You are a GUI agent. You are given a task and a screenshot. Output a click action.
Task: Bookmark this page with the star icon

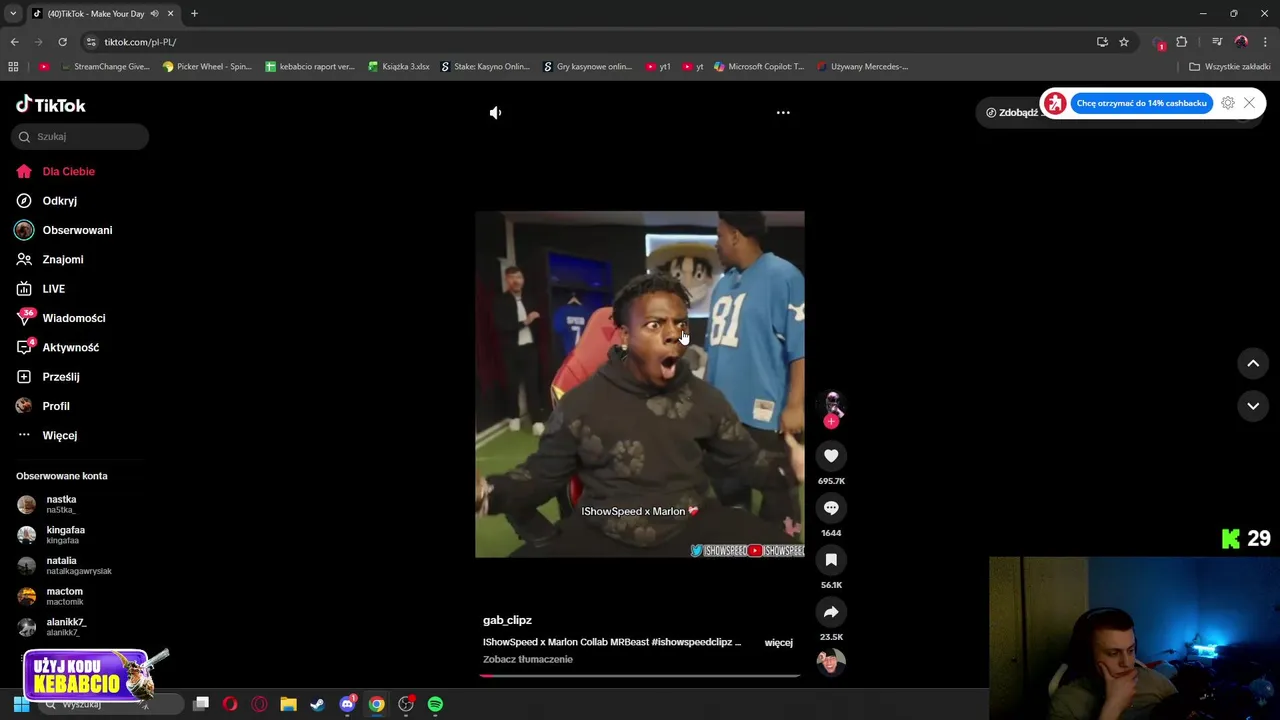(x=1124, y=42)
